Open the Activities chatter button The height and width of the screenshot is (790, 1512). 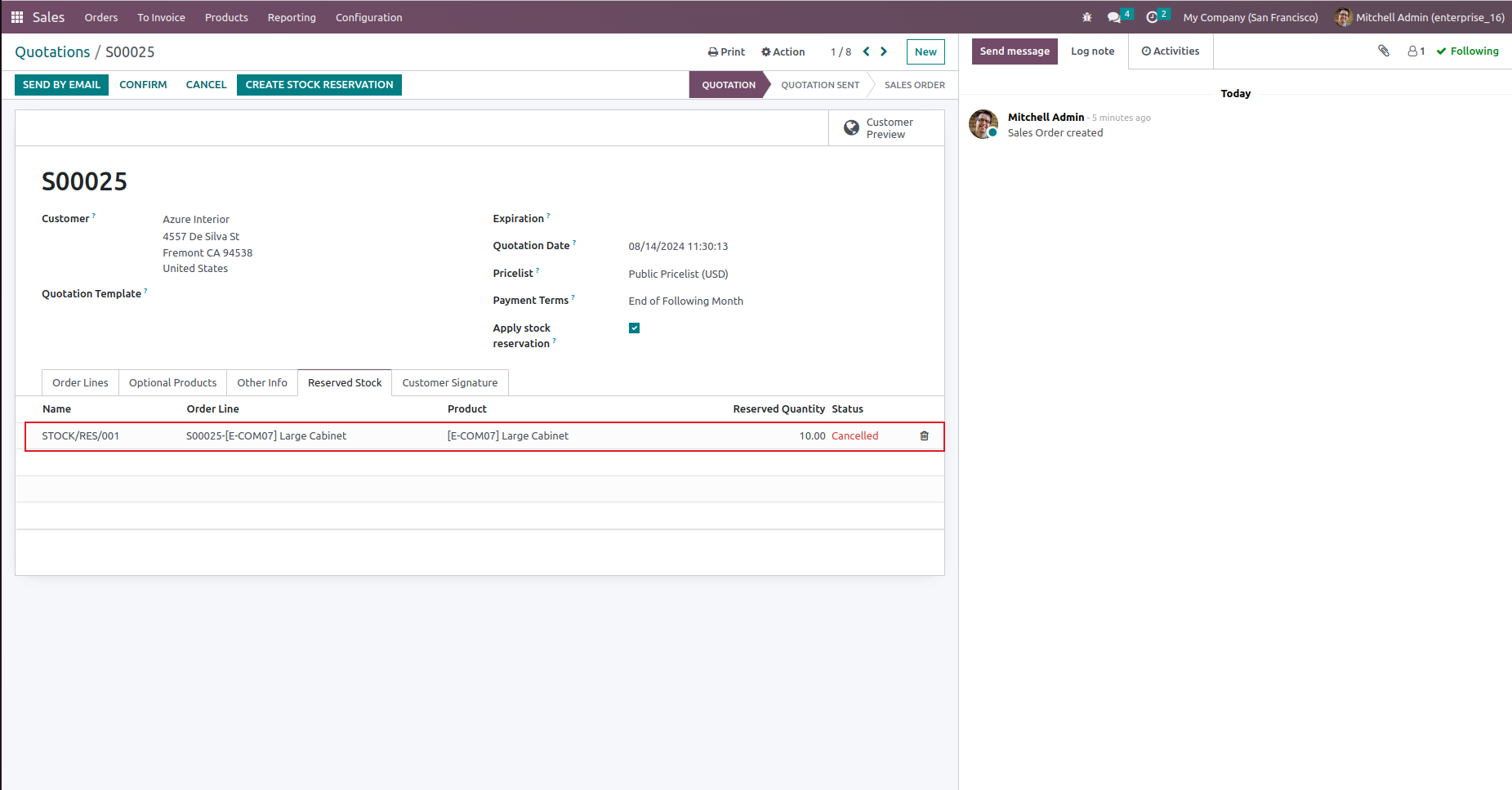[1171, 51]
